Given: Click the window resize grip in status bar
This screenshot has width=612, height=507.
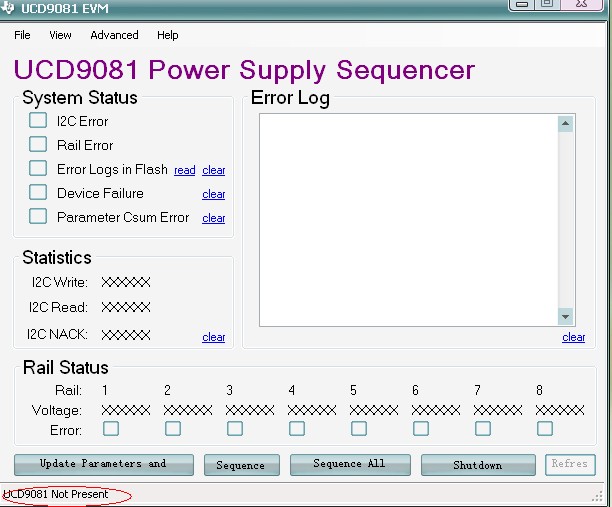Looking at the screenshot, I should pos(598,497).
